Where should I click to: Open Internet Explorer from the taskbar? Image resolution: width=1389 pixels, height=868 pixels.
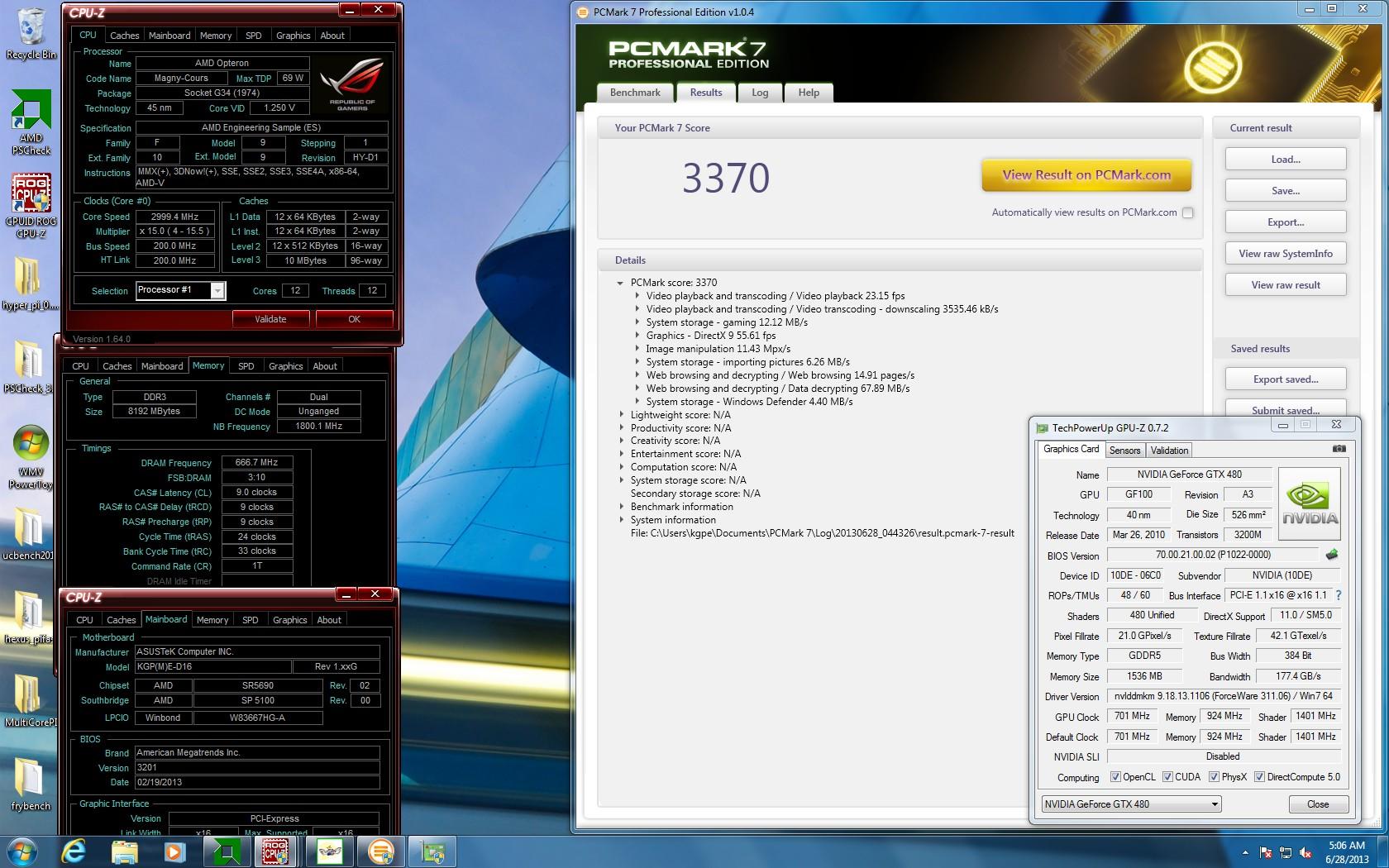74,851
